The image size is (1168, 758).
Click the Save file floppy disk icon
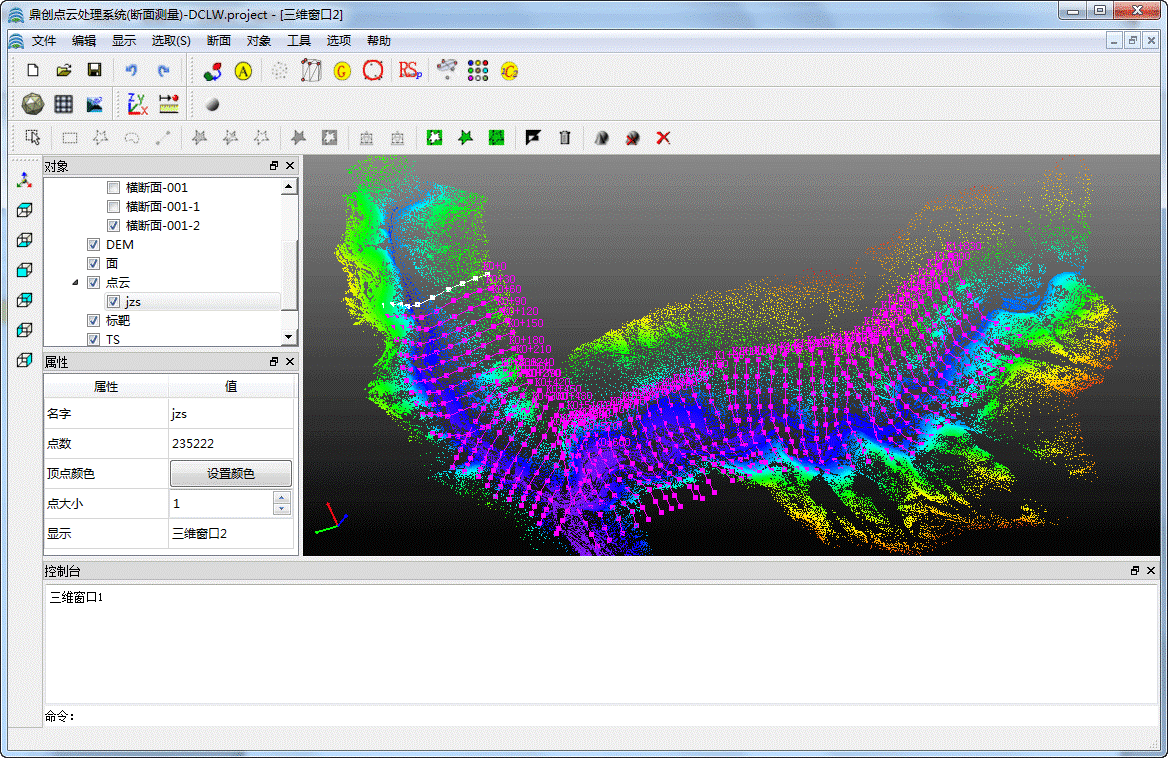pyautogui.click(x=94, y=70)
